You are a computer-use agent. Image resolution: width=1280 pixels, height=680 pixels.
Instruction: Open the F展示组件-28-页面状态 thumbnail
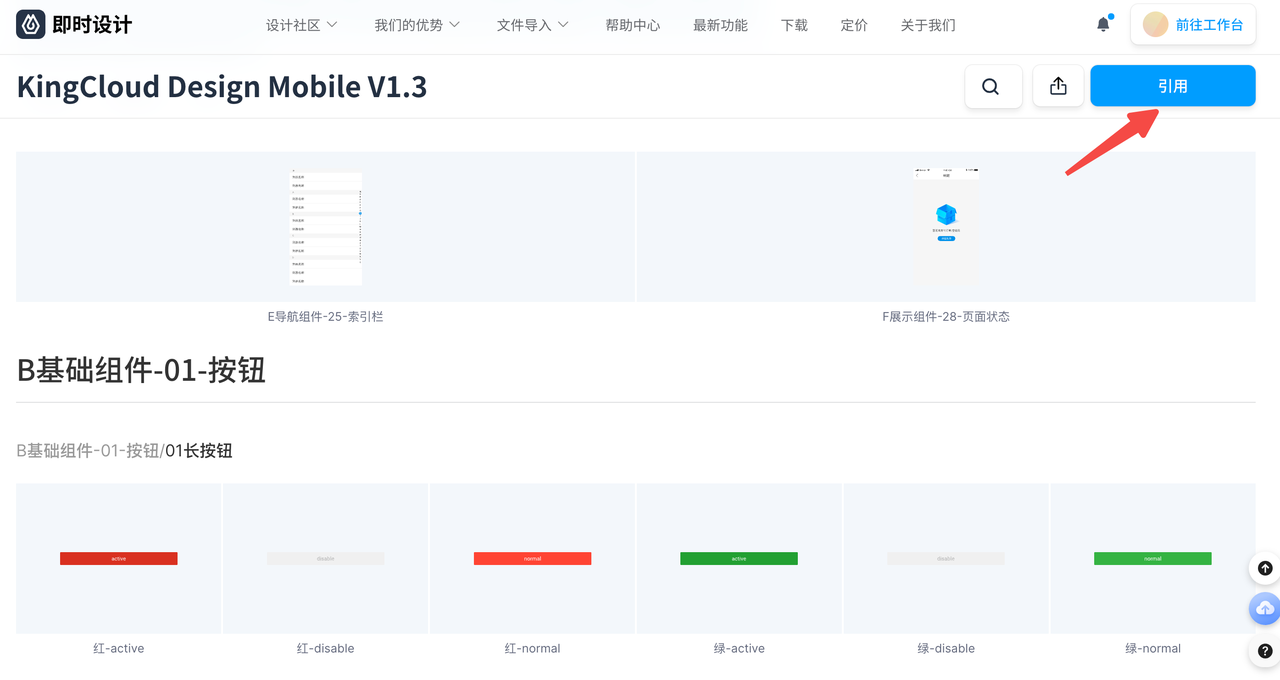[x=946, y=227]
